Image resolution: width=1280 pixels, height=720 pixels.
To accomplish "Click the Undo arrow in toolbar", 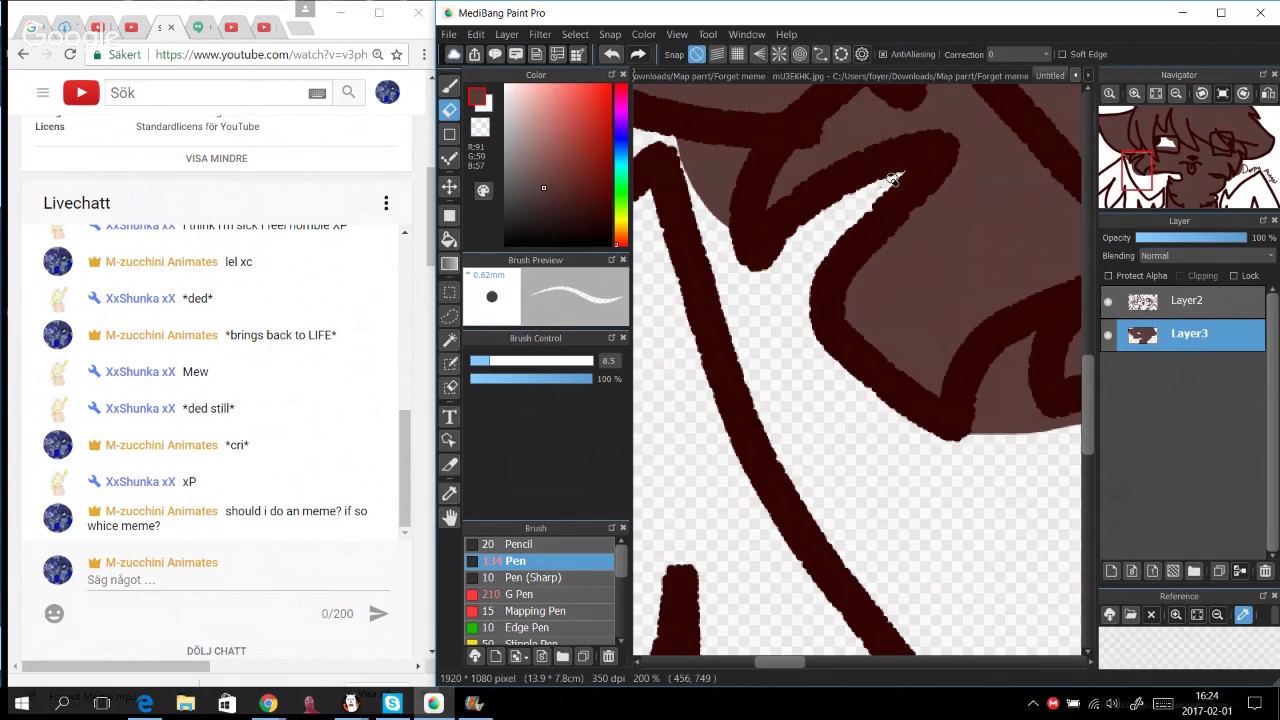I will (x=612, y=54).
